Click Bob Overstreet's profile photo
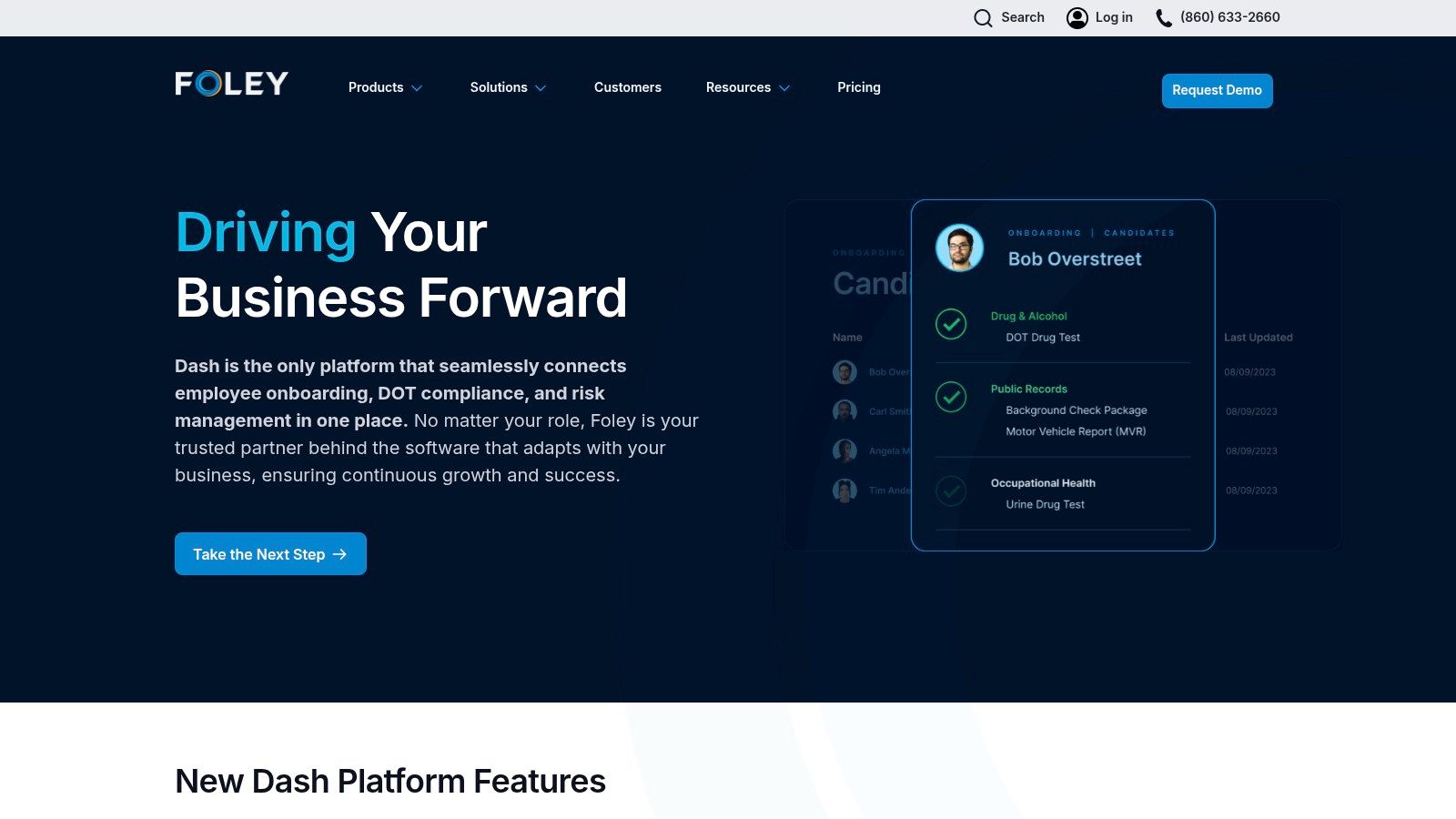1456x819 pixels. [960, 248]
